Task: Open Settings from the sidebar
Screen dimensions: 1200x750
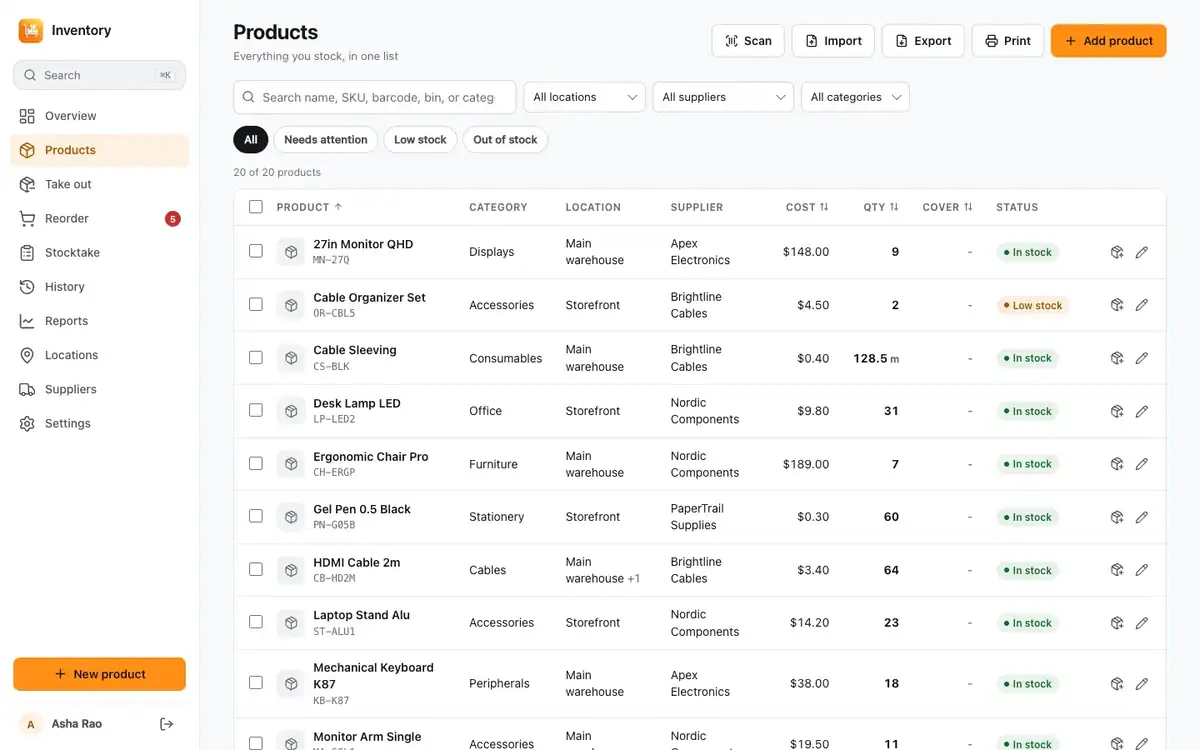Action: [x=99, y=423]
